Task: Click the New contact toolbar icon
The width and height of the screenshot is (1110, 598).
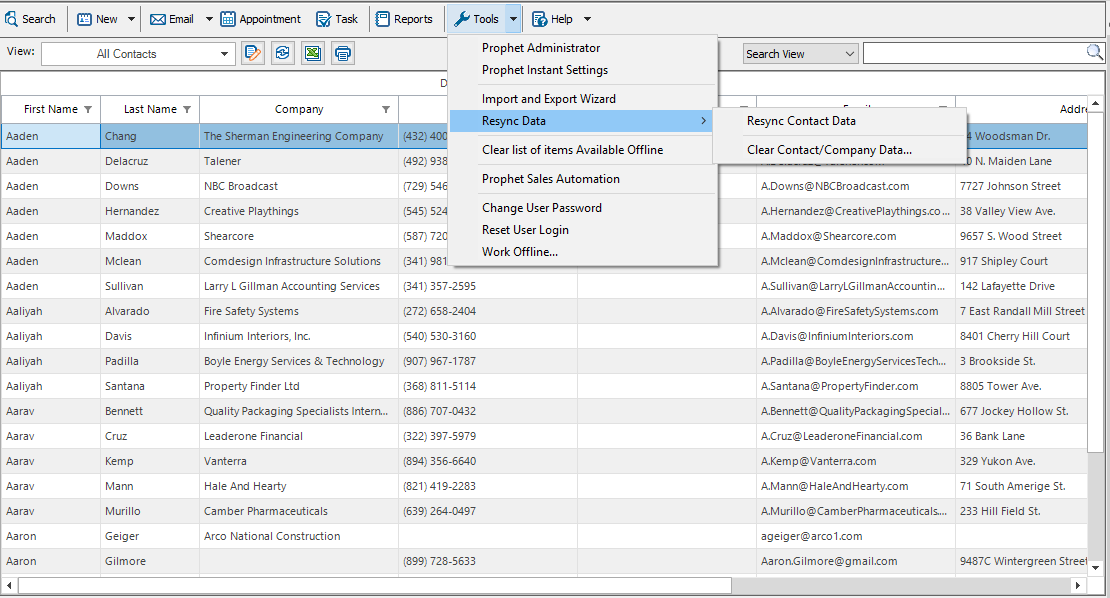Action: point(84,19)
